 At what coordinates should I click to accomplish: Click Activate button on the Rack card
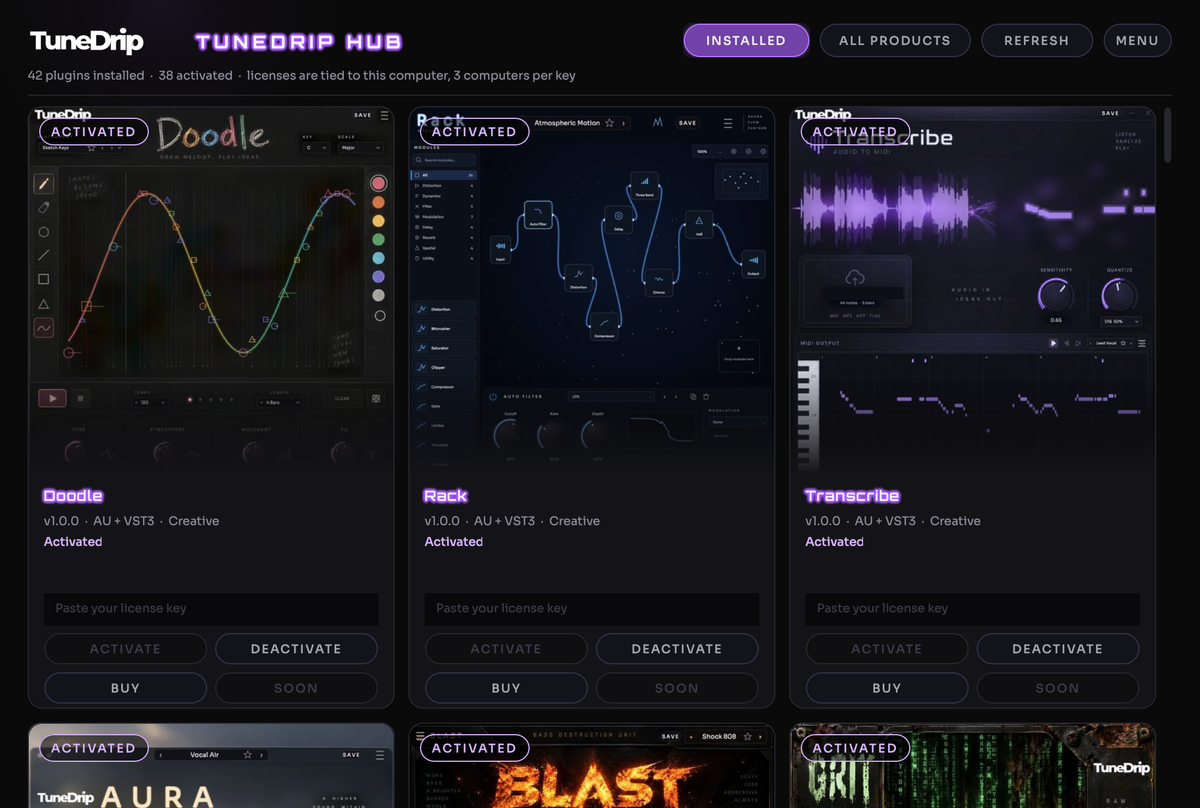pyautogui.click(x=506, y=649)
